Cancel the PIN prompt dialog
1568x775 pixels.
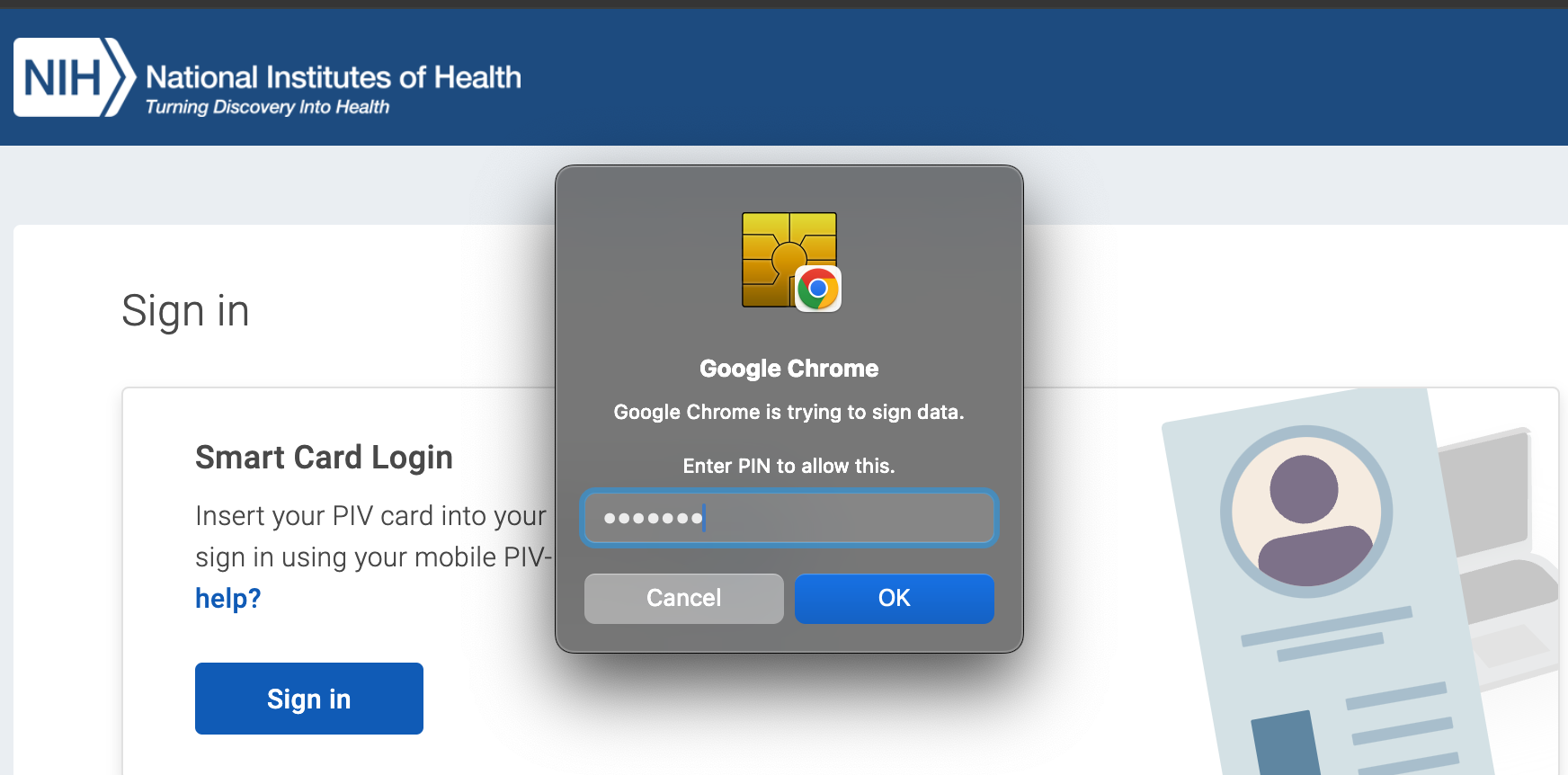[x=683, y=599]
